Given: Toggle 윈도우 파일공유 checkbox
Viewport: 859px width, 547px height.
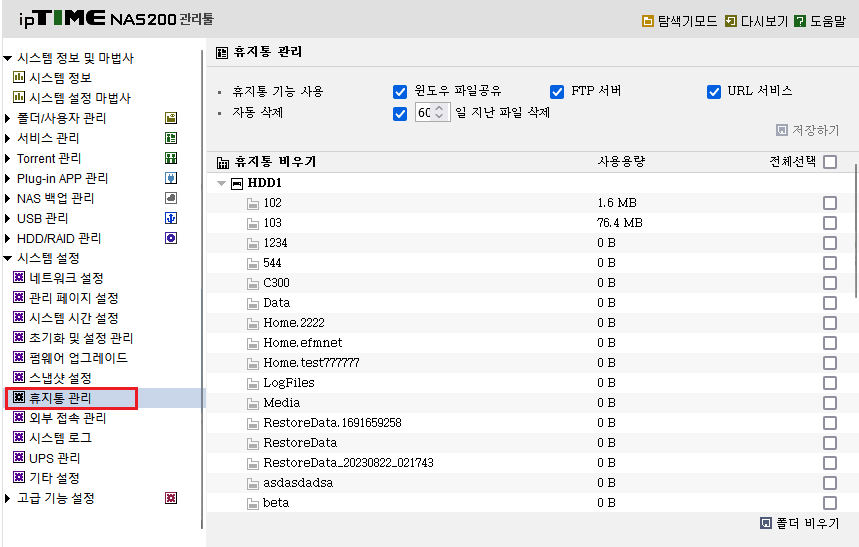Looking at the screenshot, I should coord(400,92).
